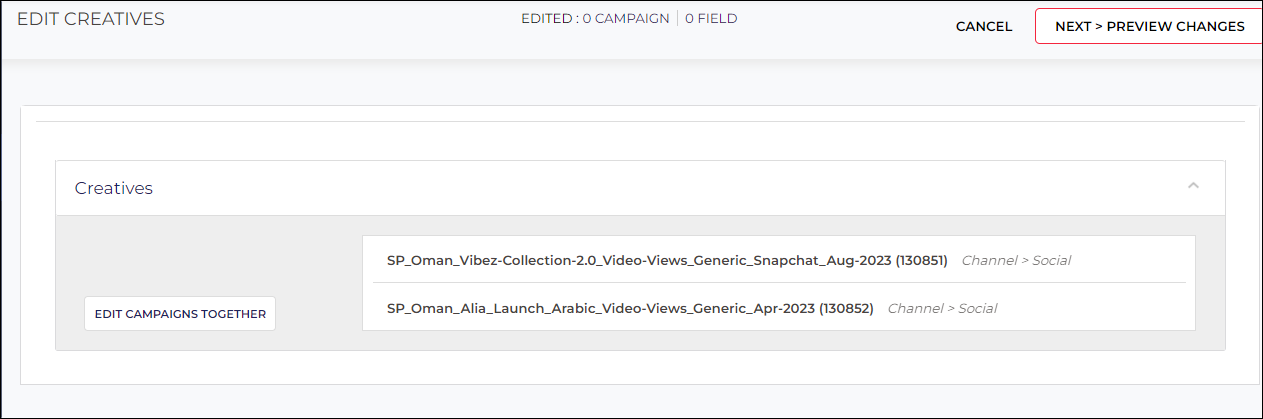1263x419 pixels.
Task: Click Channel > Social beside the Snapchat campaign
Action: pos(1015,260)
